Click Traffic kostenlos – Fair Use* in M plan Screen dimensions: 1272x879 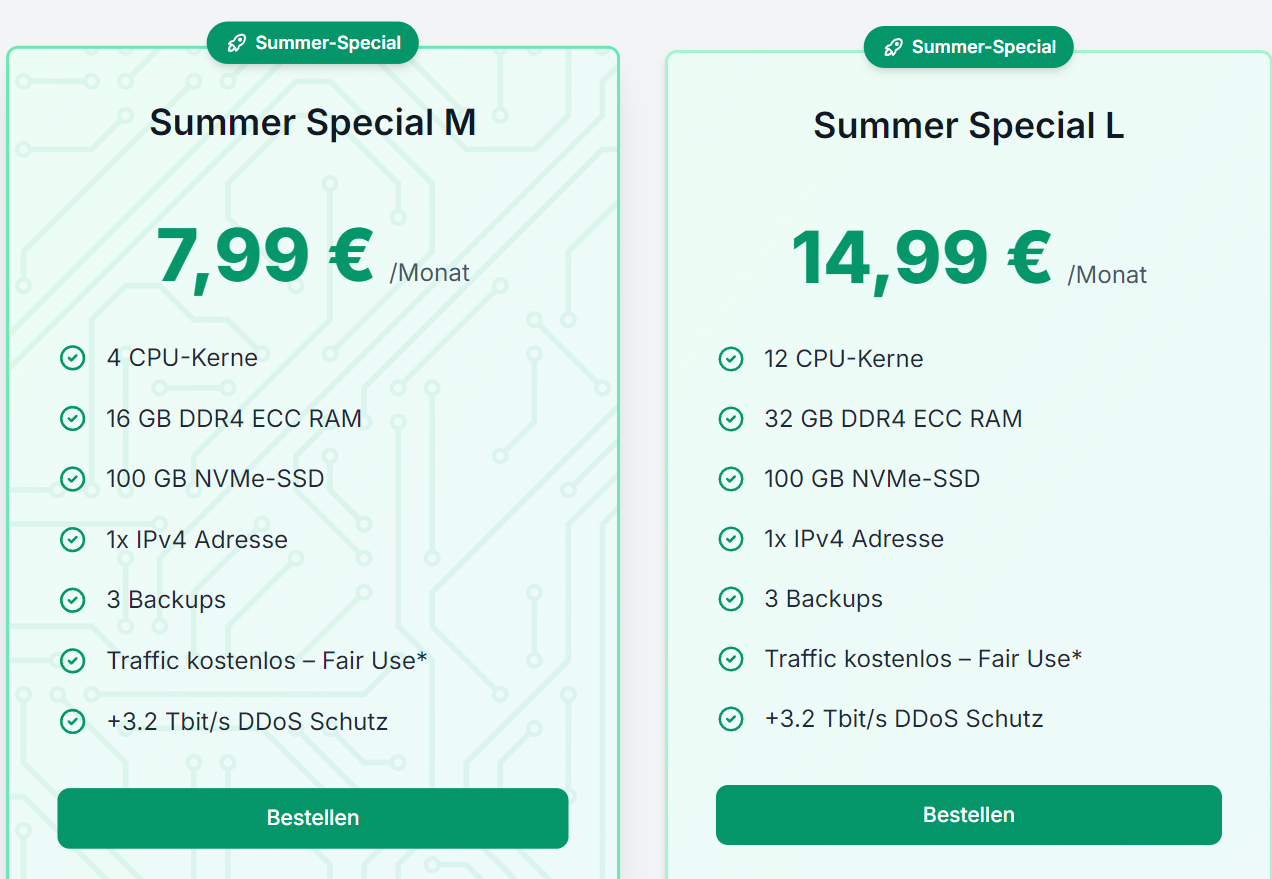pyautogui.click(x=267, y=661)
